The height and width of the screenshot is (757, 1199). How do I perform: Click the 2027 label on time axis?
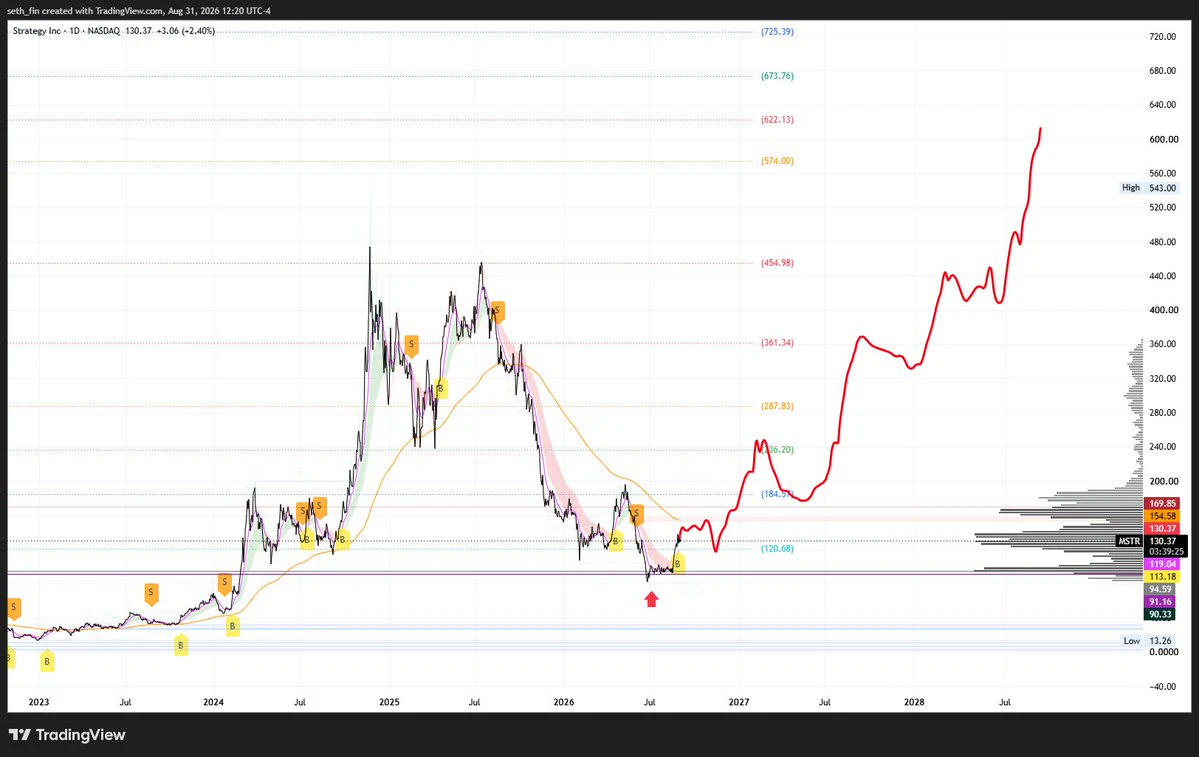(x=739, y=702)
